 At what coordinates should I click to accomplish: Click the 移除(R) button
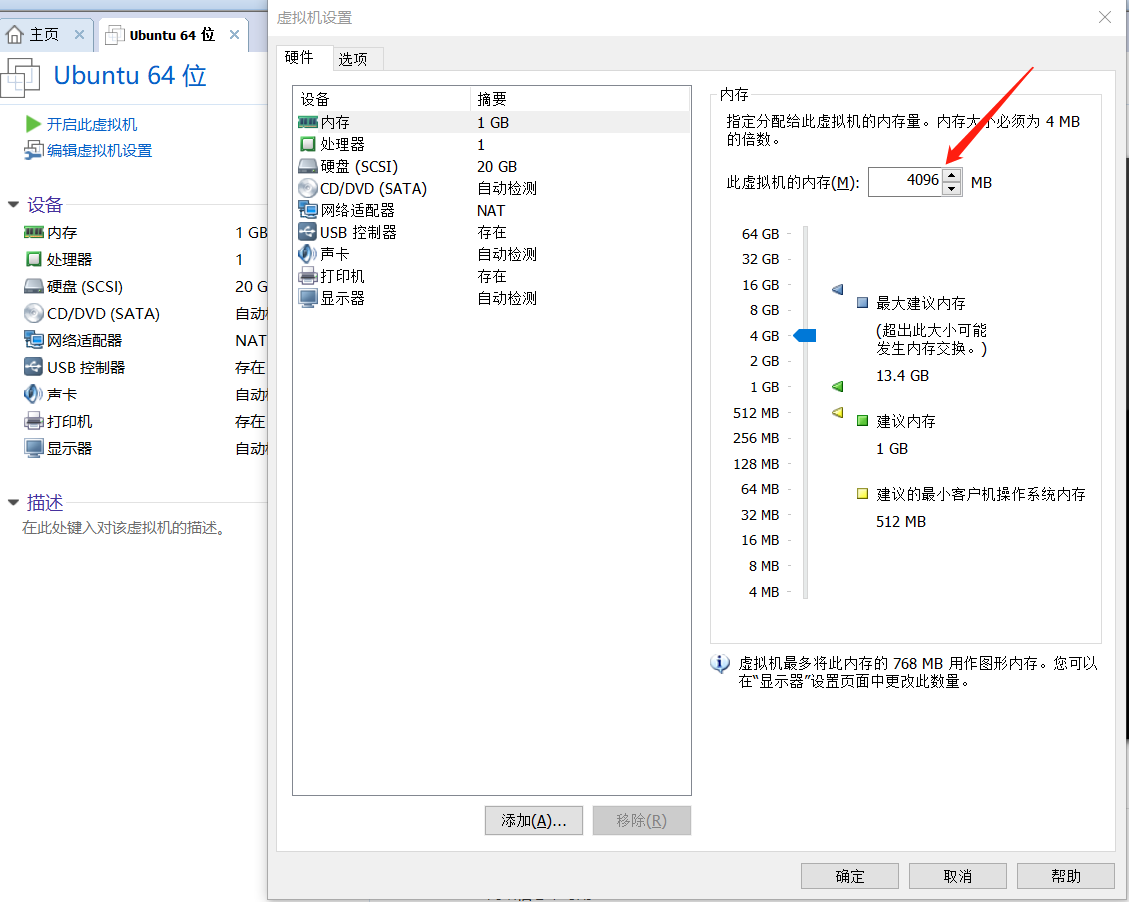click(x=642, y=820)
